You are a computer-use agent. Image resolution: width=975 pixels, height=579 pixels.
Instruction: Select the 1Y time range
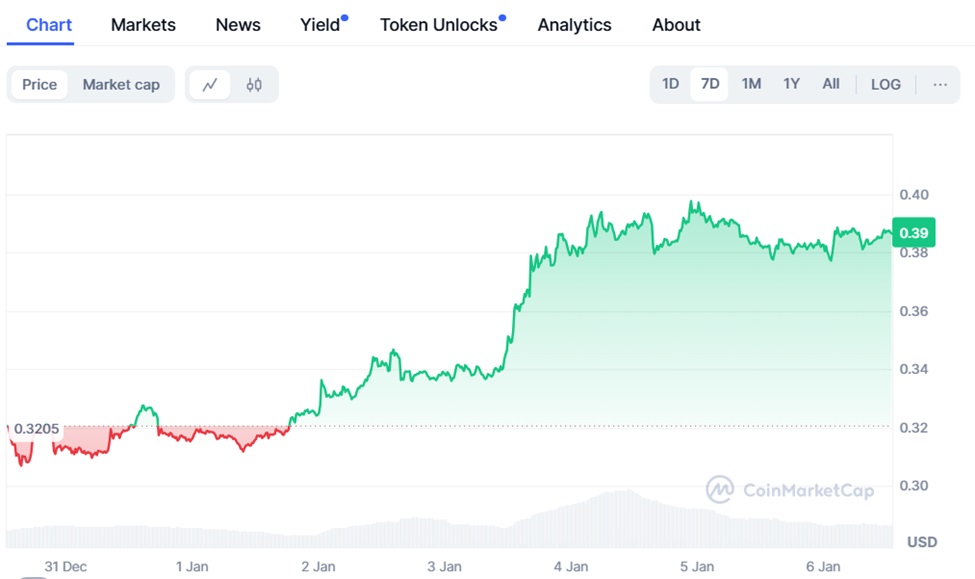coord(791,84)
